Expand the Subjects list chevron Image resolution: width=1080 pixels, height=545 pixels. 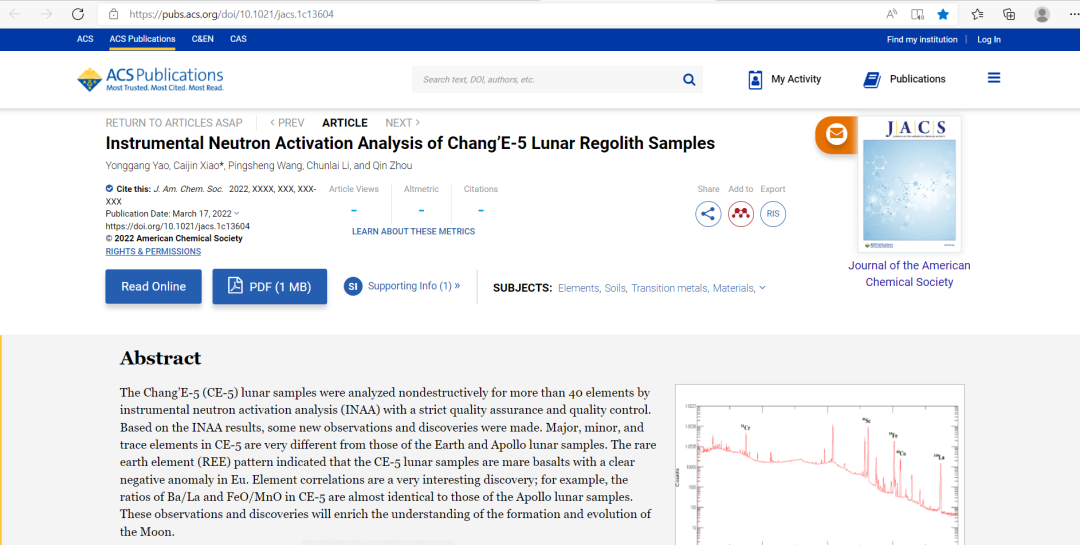pos(762,288)
